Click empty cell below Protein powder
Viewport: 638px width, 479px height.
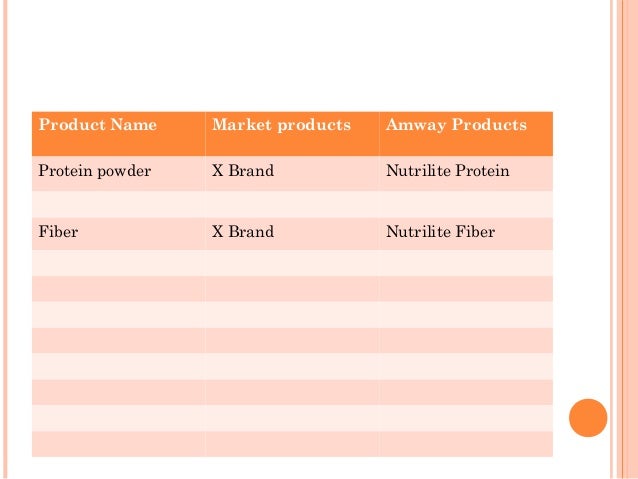point(118,204)
